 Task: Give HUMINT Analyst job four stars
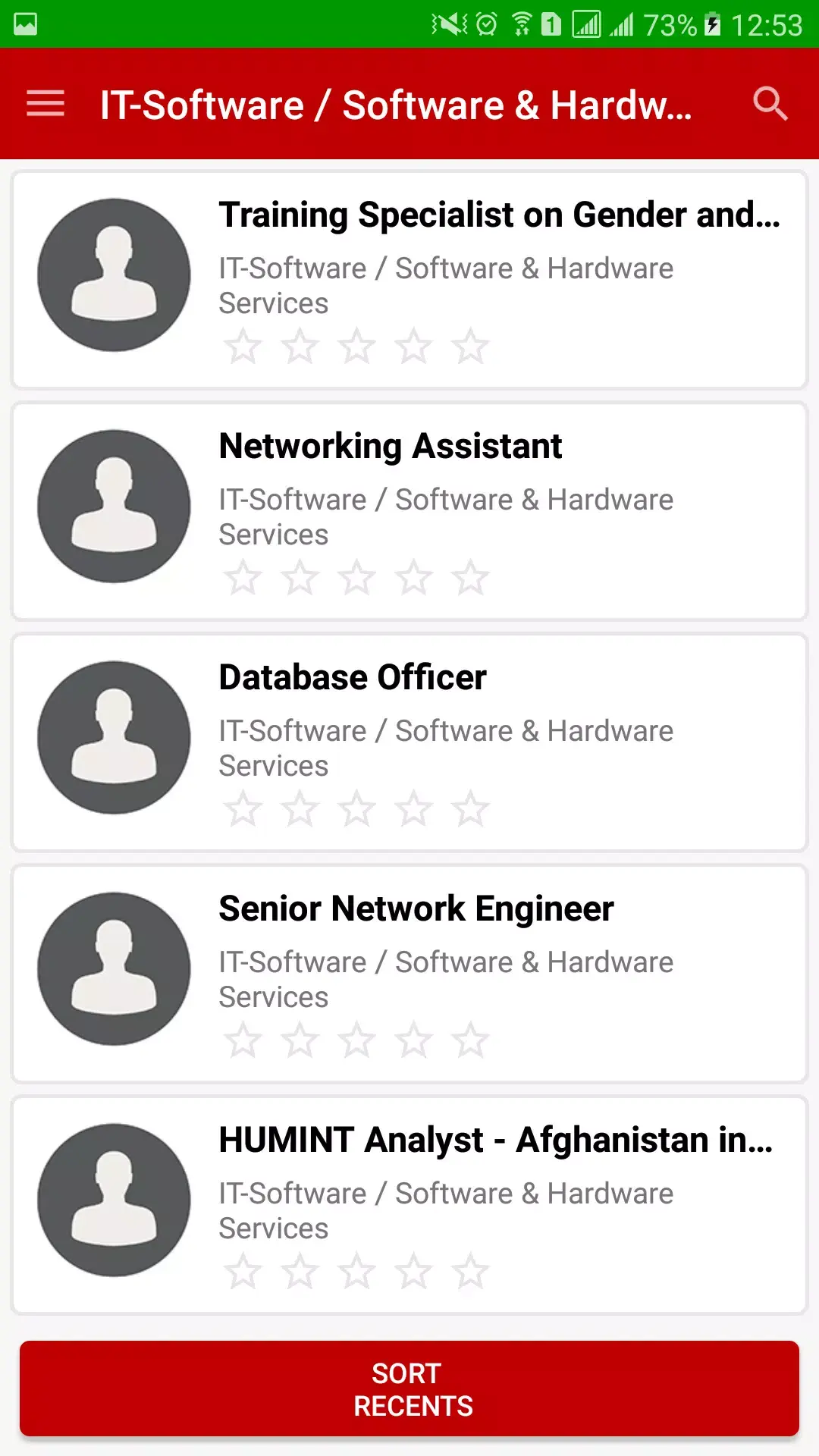[413, 1272]
